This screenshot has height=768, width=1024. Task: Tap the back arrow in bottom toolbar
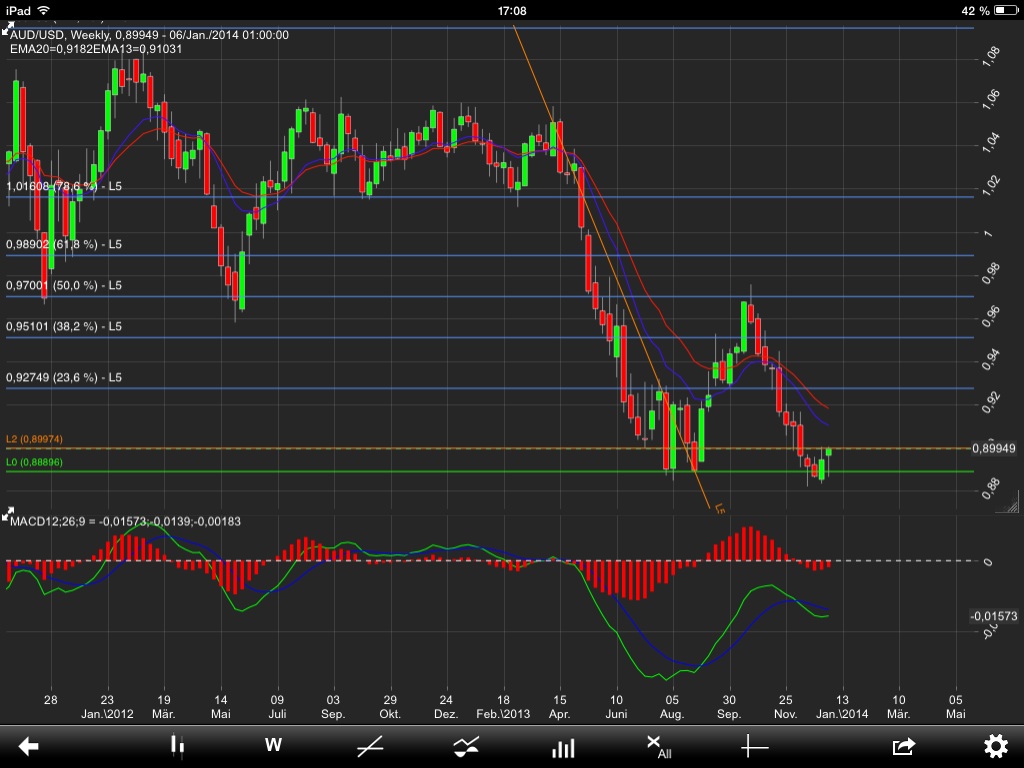coord(28,746)
